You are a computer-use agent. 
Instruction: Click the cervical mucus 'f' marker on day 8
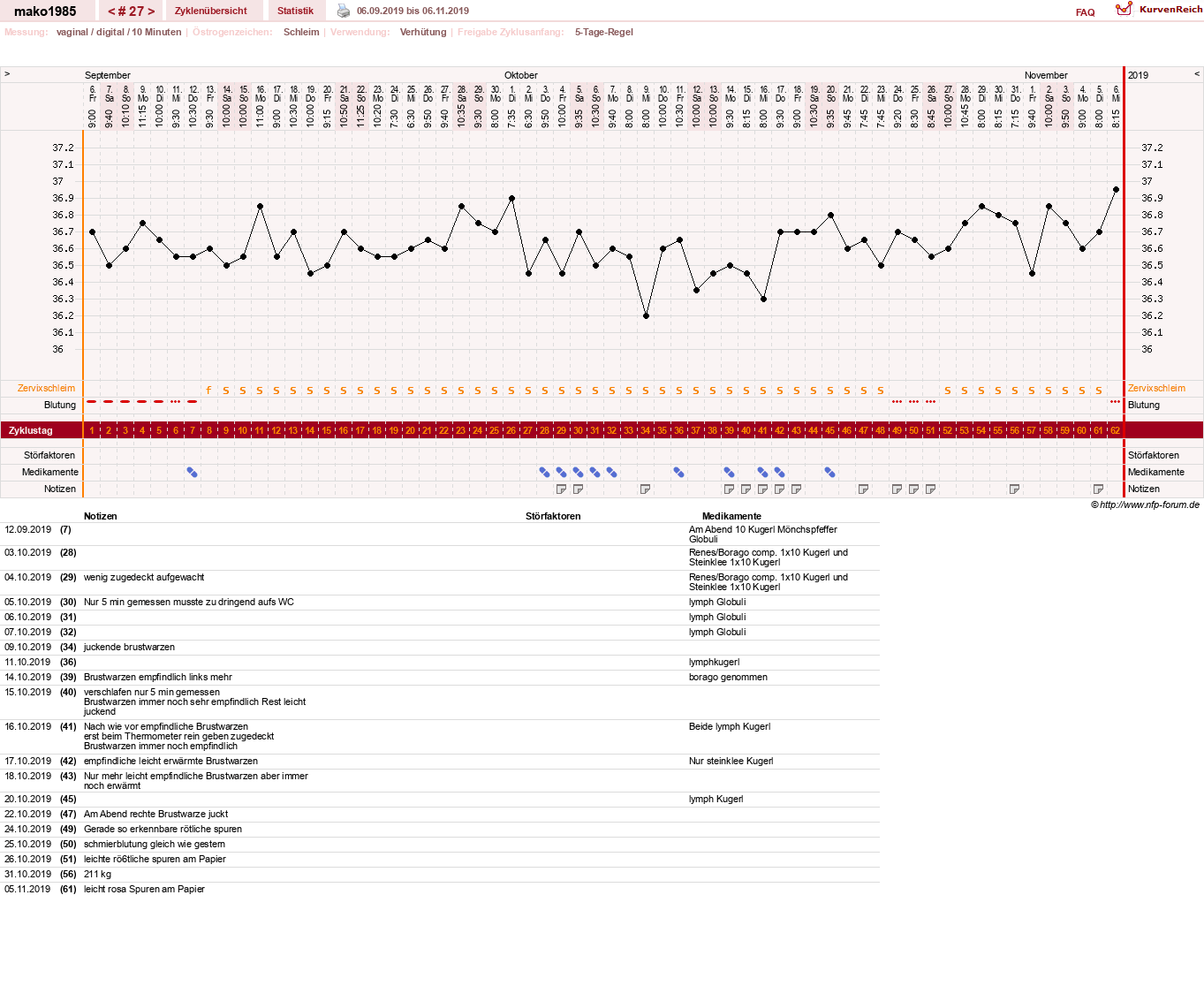(208, 390)
